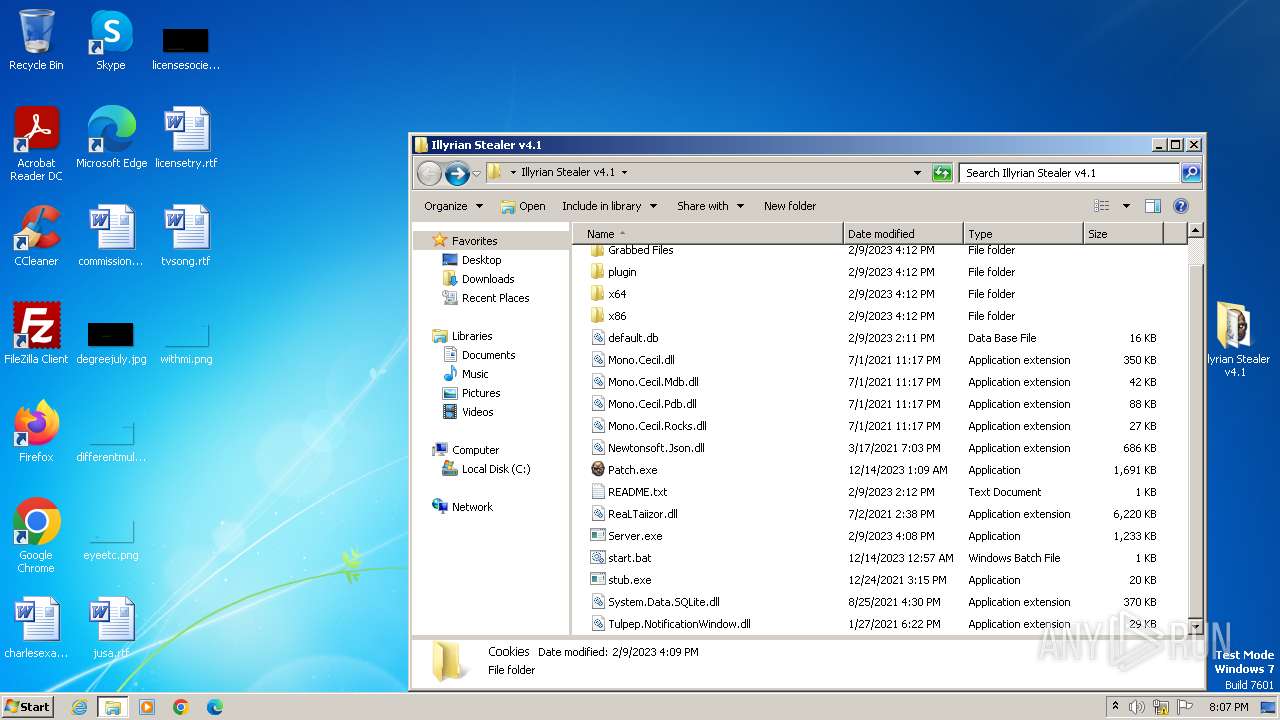
Task: Click the volume speaker tray icon
Action: [1136, 707]
